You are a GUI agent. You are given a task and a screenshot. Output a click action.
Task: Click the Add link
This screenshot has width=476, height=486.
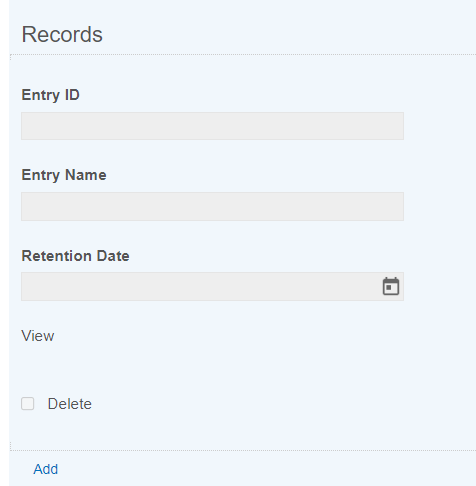coord(46,469)
